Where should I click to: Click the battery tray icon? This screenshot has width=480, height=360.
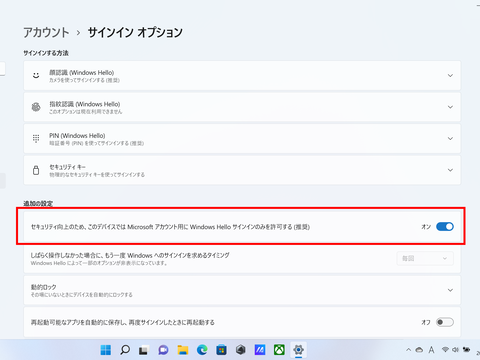pos(467,350)
